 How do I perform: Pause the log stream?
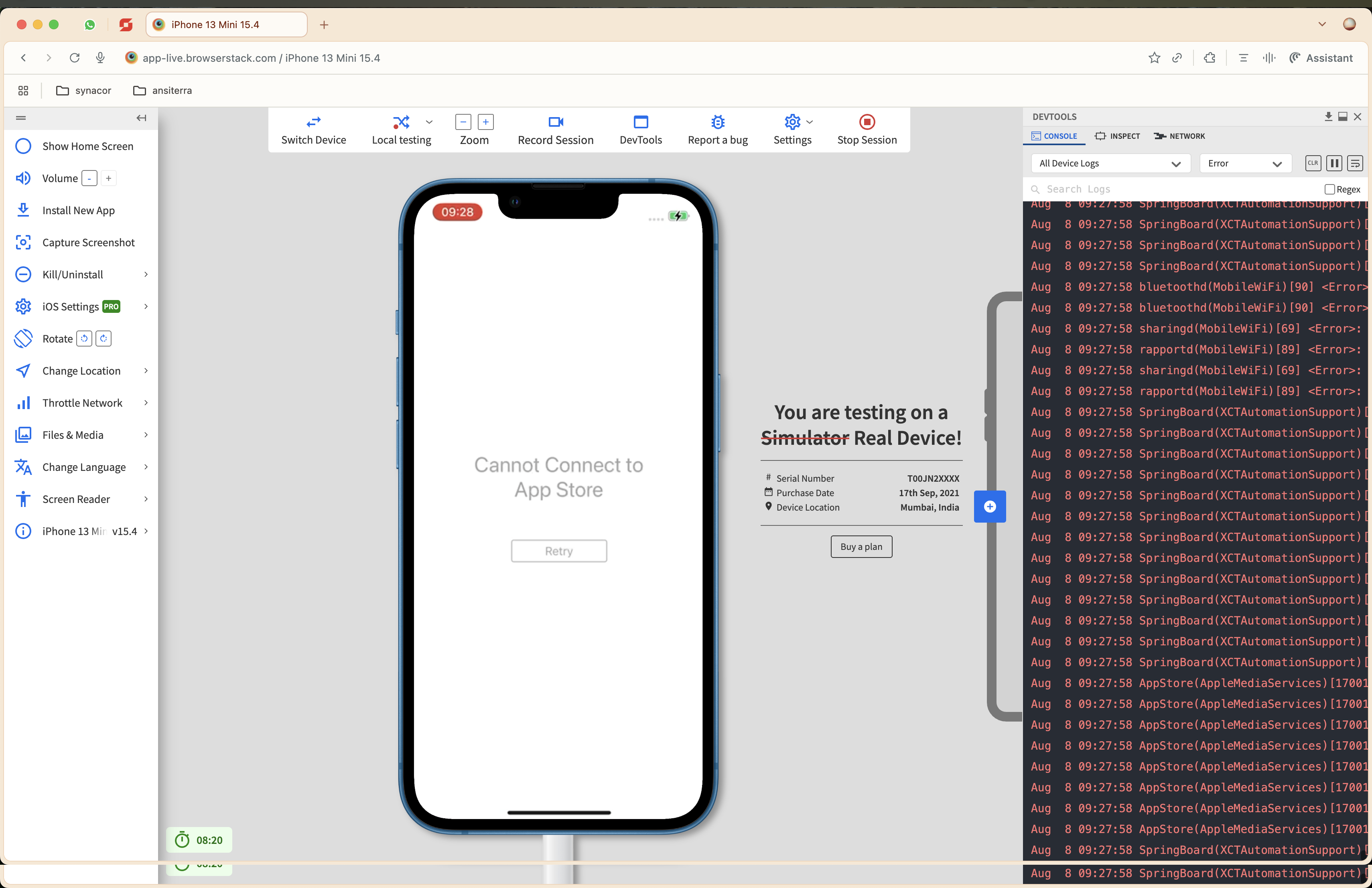pos(1334,163)
